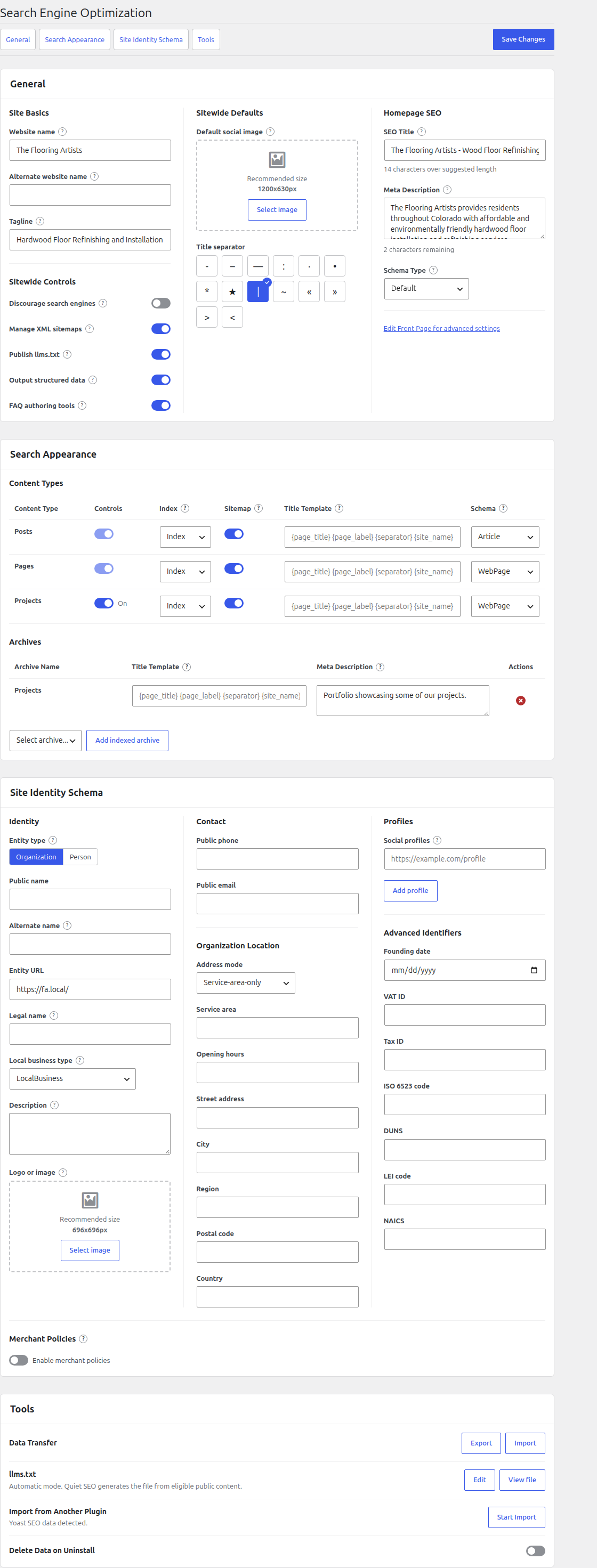This screenshot has width=597, height=1568.
Task: Go to the Site Identity Schema tab
Action: tap(150, 39)
